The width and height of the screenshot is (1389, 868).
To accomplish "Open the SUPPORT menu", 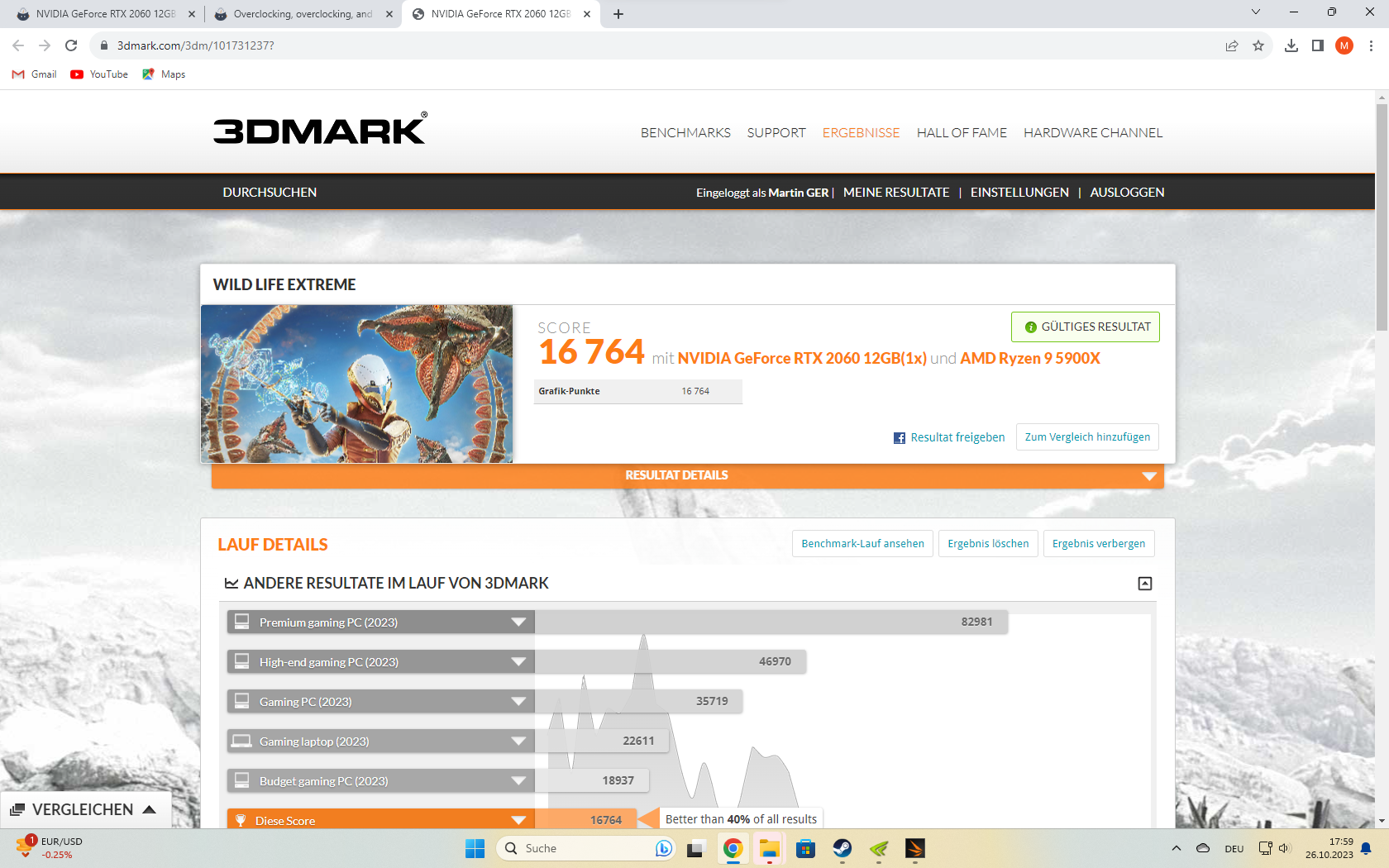I will coord(776,133).
